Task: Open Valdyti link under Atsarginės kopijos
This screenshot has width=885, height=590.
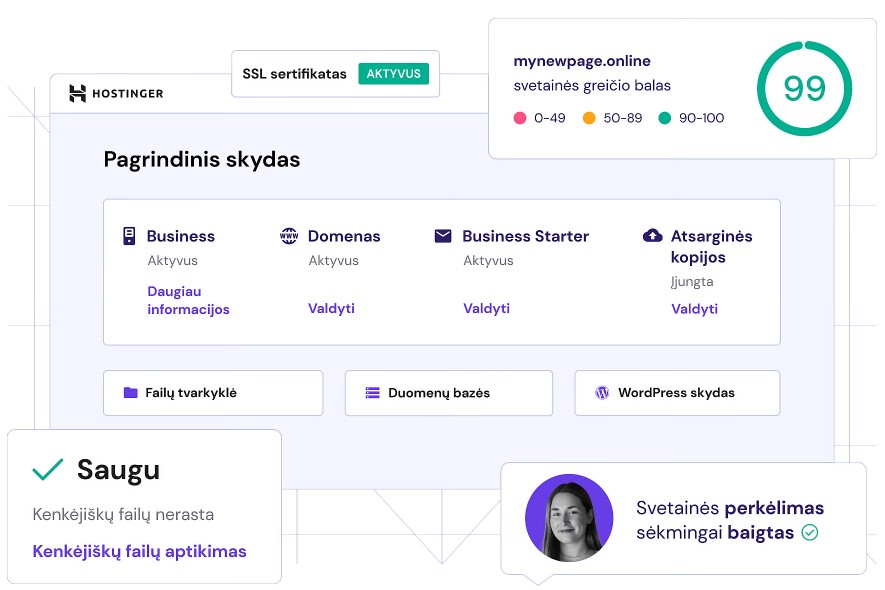Action: pyautogui.click(x=694, y=309)
